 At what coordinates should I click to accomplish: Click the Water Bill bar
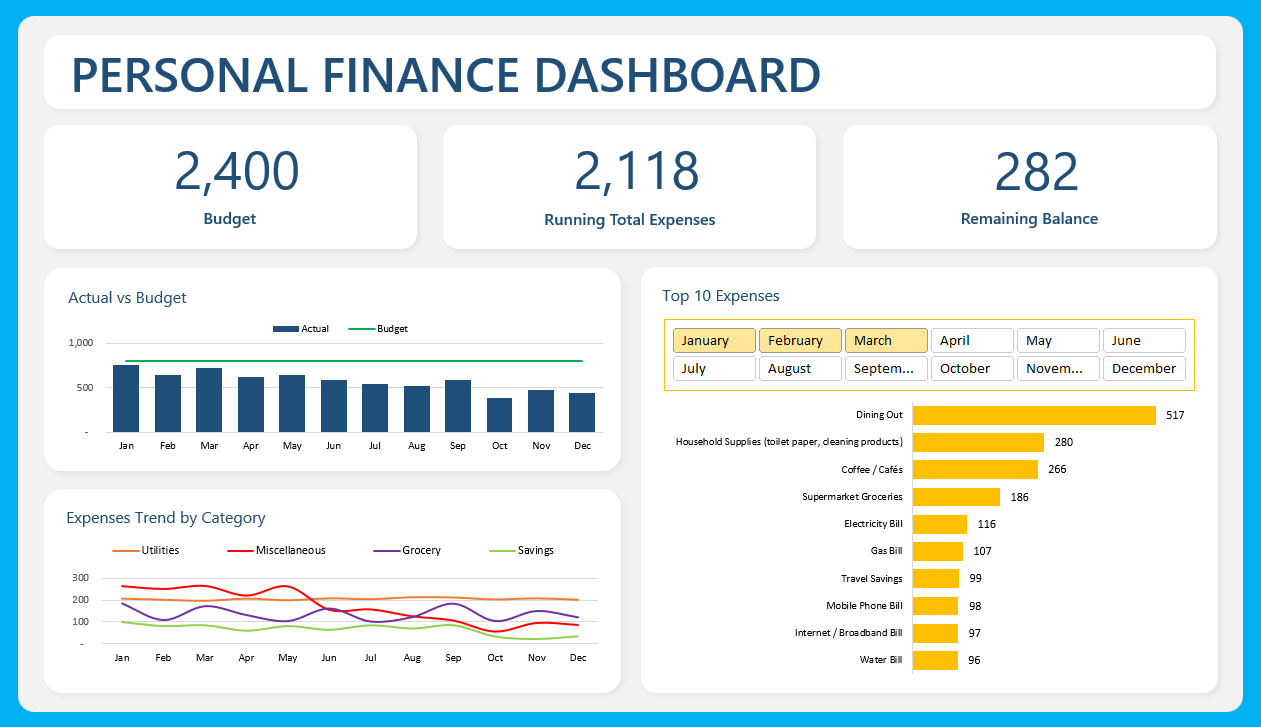click(935, 660)
